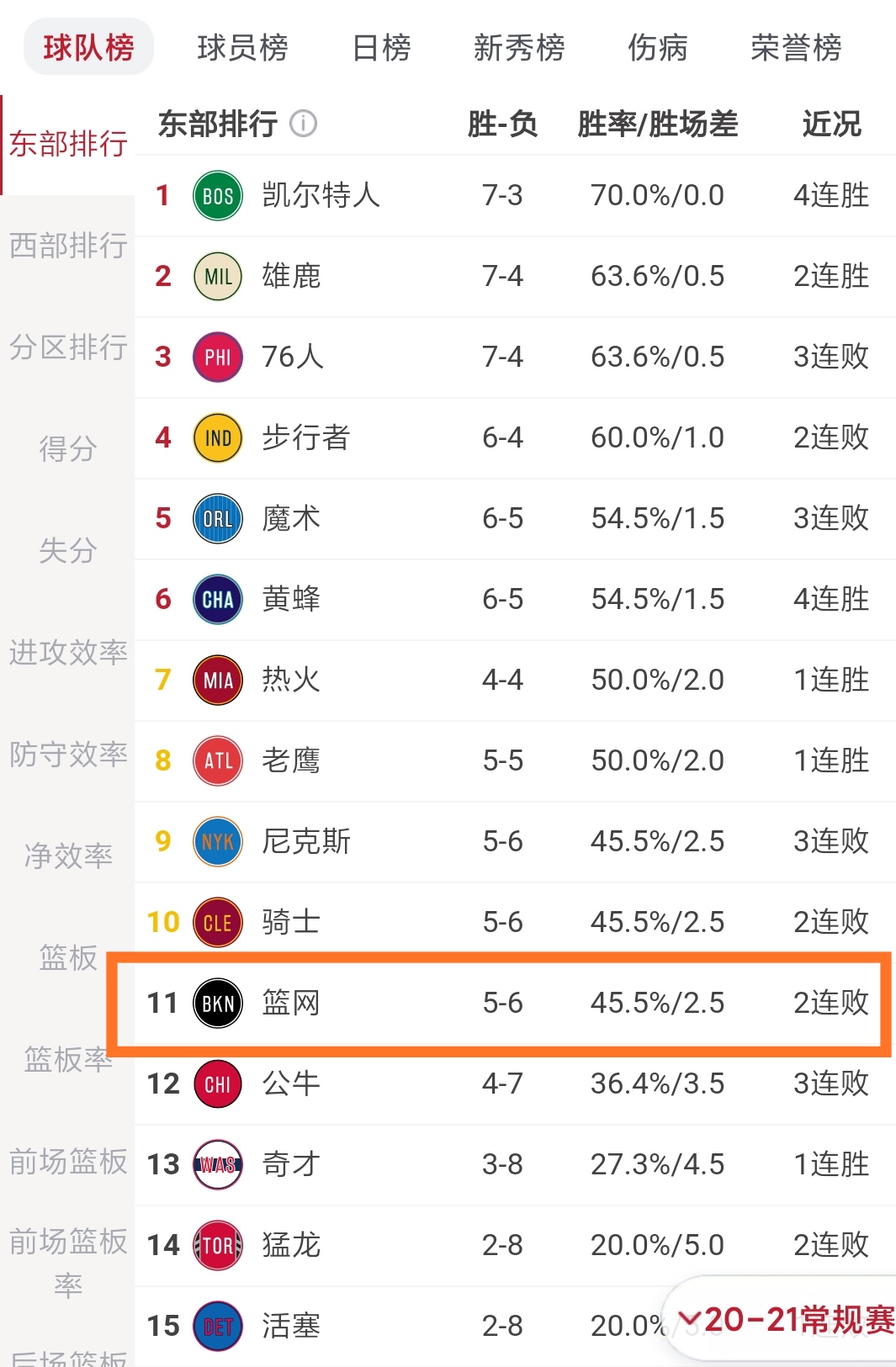Tap the PHI 76ers team logo
The height and width of the screenshot is (1367, 896).
pos(218,357)
